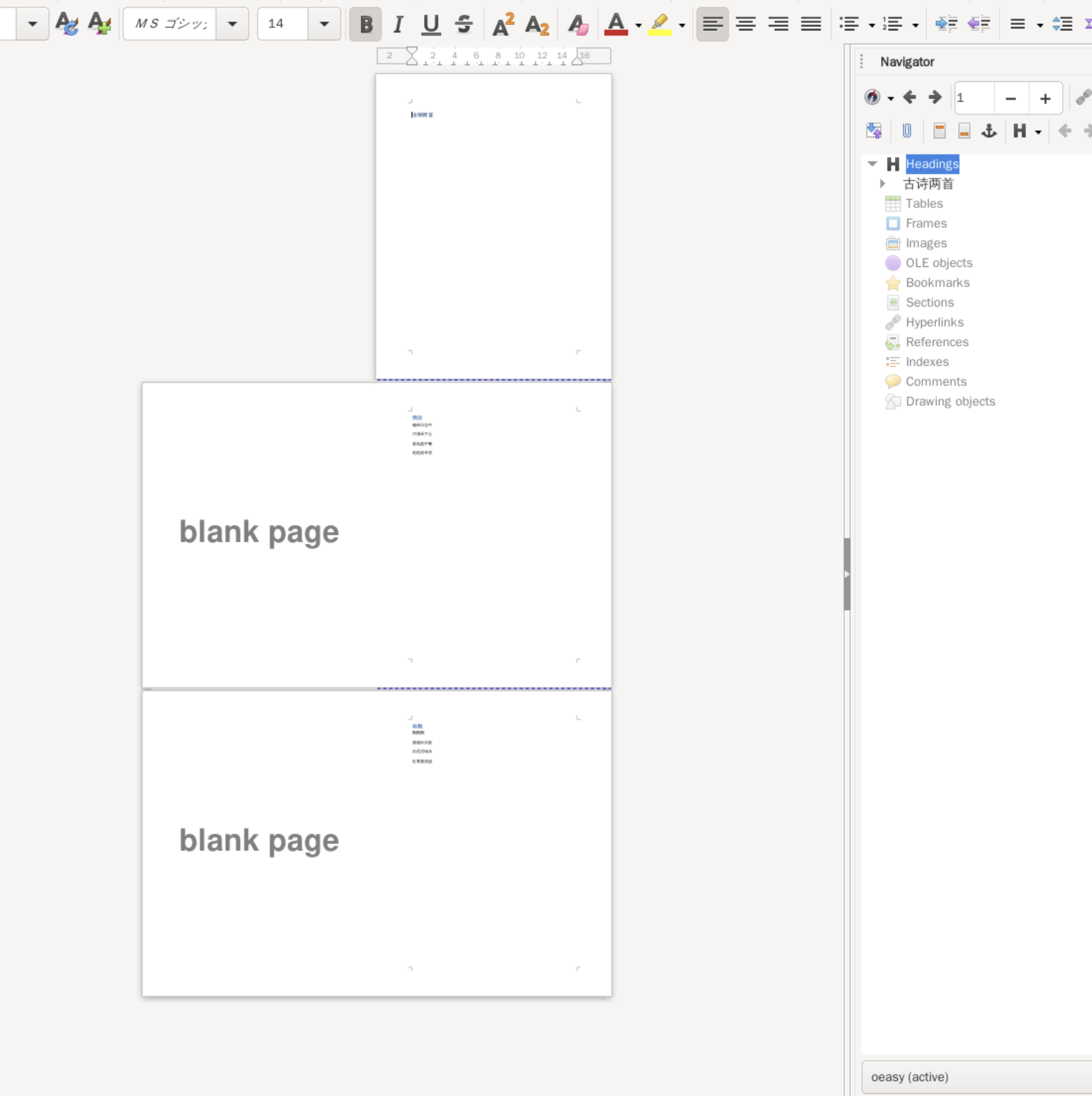Viewport: 1092px width, 1096px height.
Task: Click the Update Selected Style icon
Action: coord(67,24)
